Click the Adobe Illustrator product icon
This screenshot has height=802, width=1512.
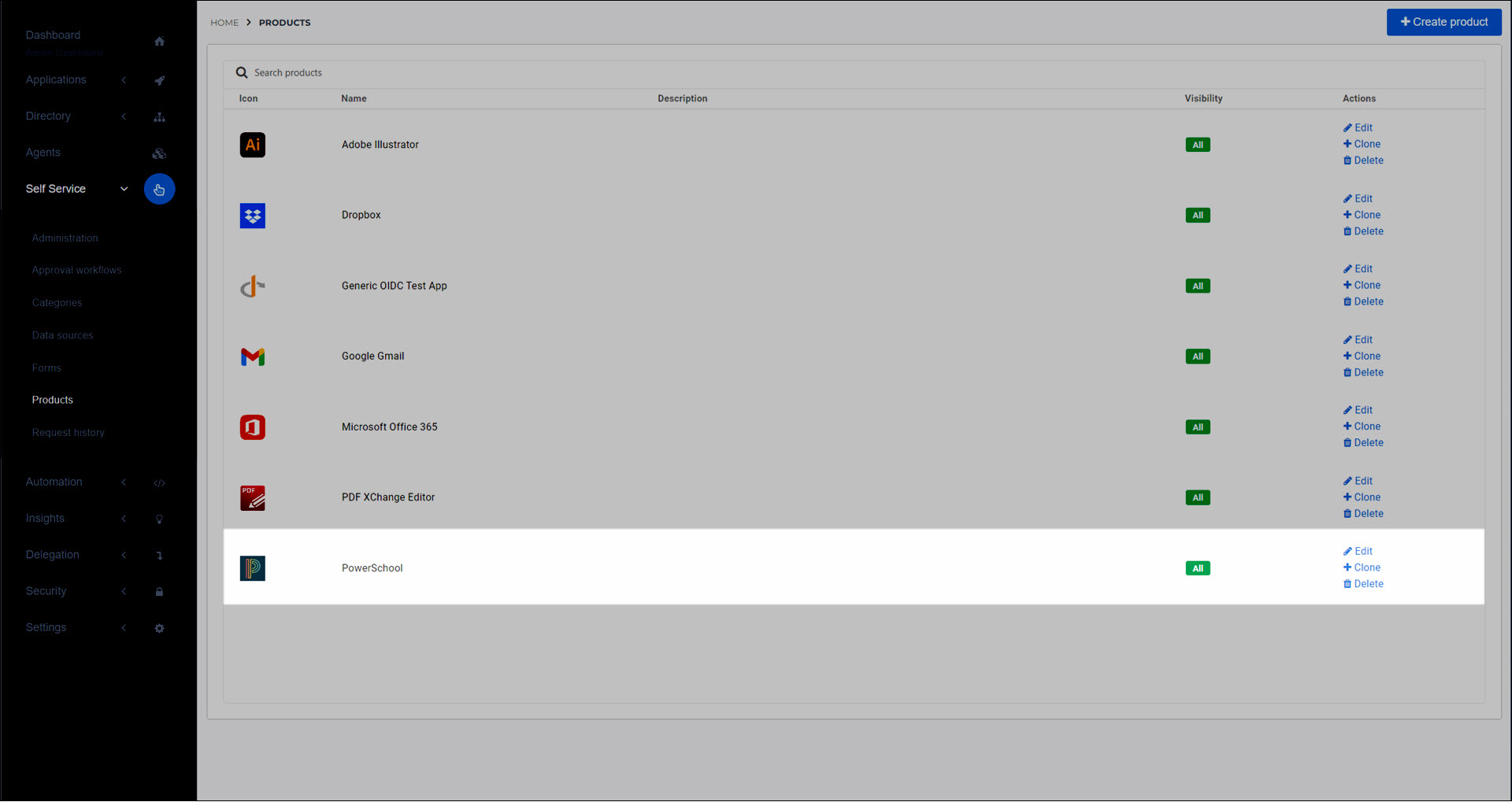click(x=253, y=145)
